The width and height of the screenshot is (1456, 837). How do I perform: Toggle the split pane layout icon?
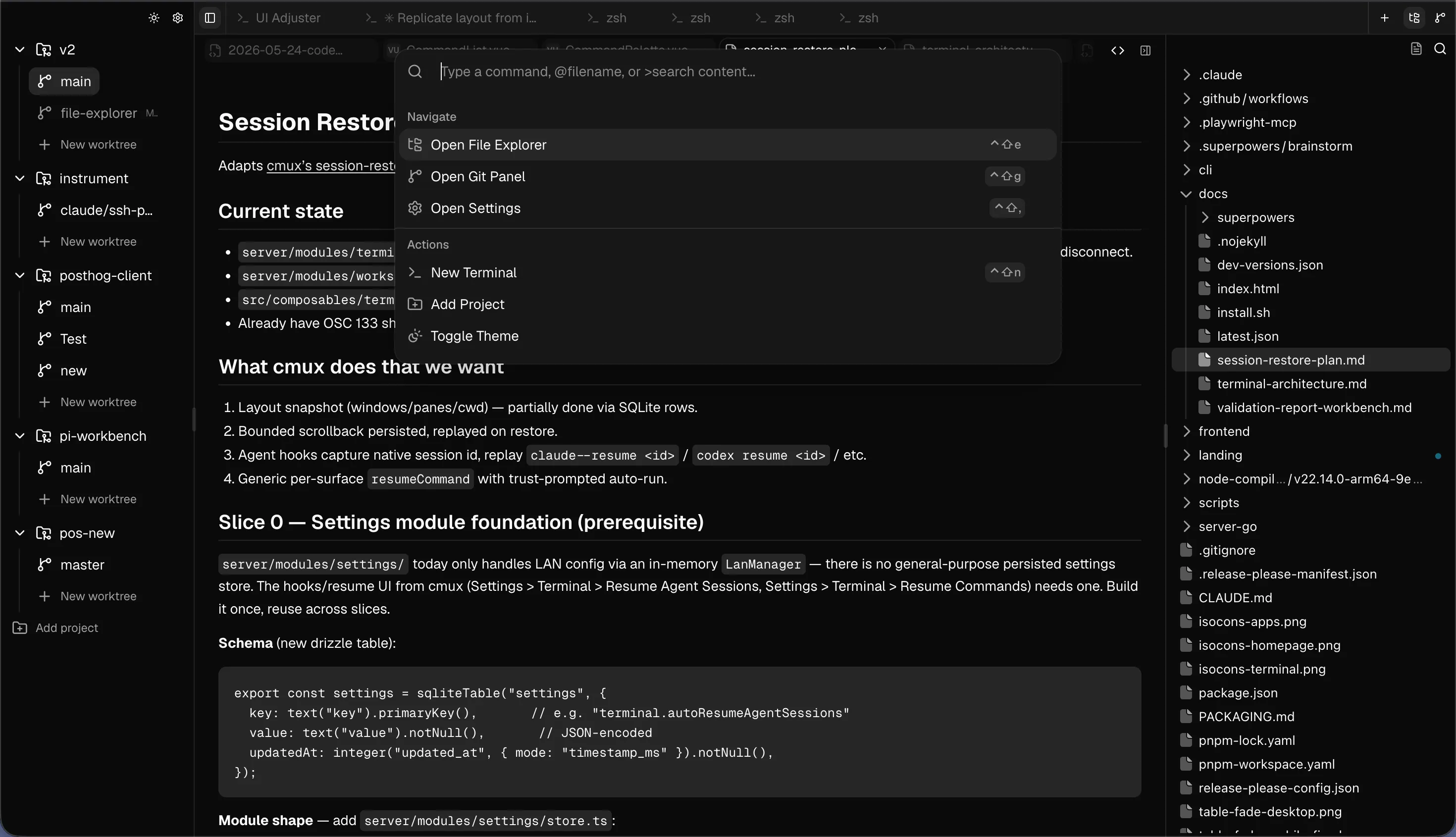pyautogui.click(x=1145, y=51)
